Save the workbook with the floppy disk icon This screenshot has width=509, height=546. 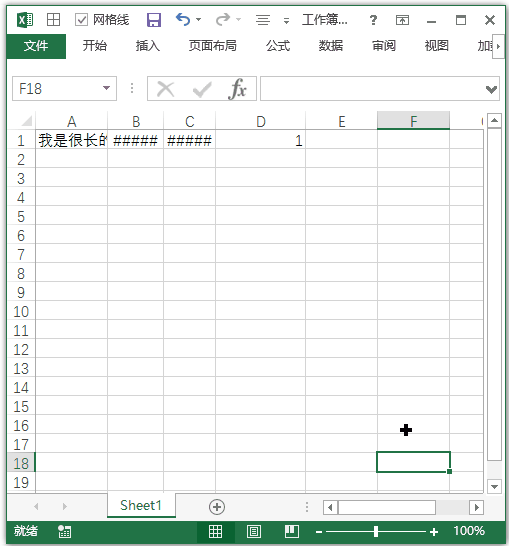point(154,20)
